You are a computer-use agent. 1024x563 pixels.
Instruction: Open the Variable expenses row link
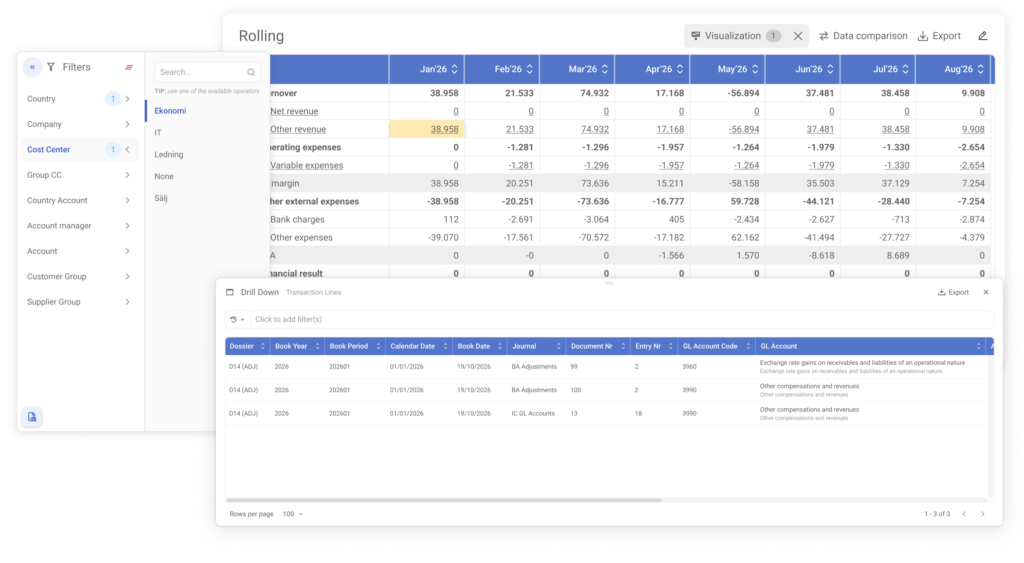(306, 165)
